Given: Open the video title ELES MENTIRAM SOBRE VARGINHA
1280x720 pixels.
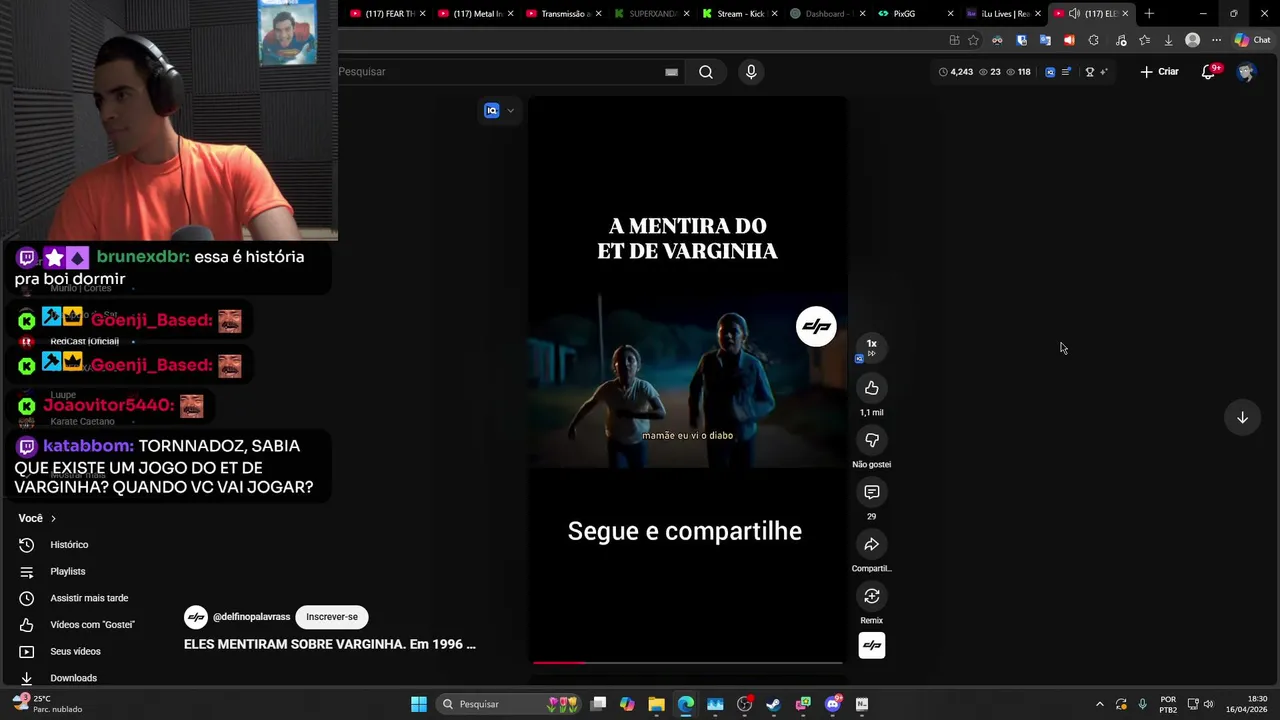Looking at the screenshot, I should pos(330,644).
